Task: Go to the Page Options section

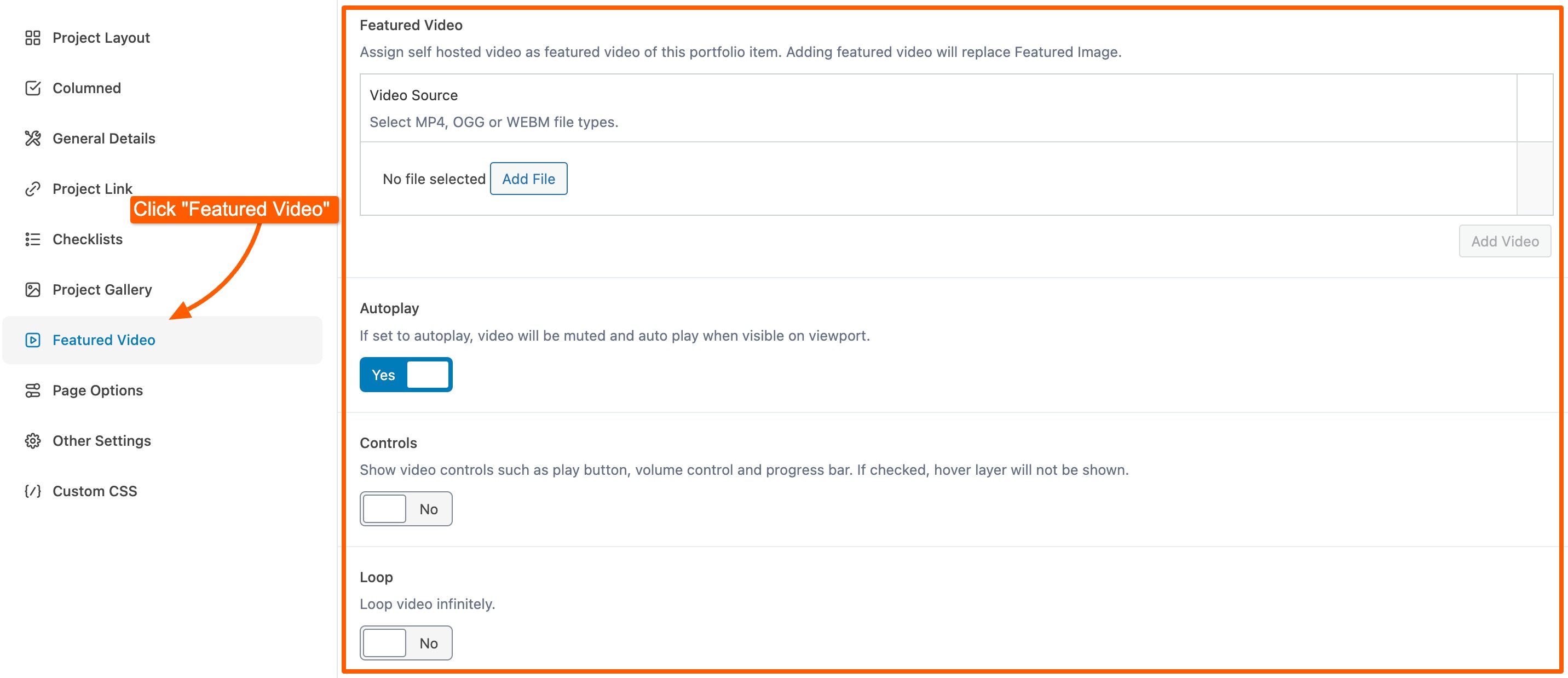Action: click(97, 390)
